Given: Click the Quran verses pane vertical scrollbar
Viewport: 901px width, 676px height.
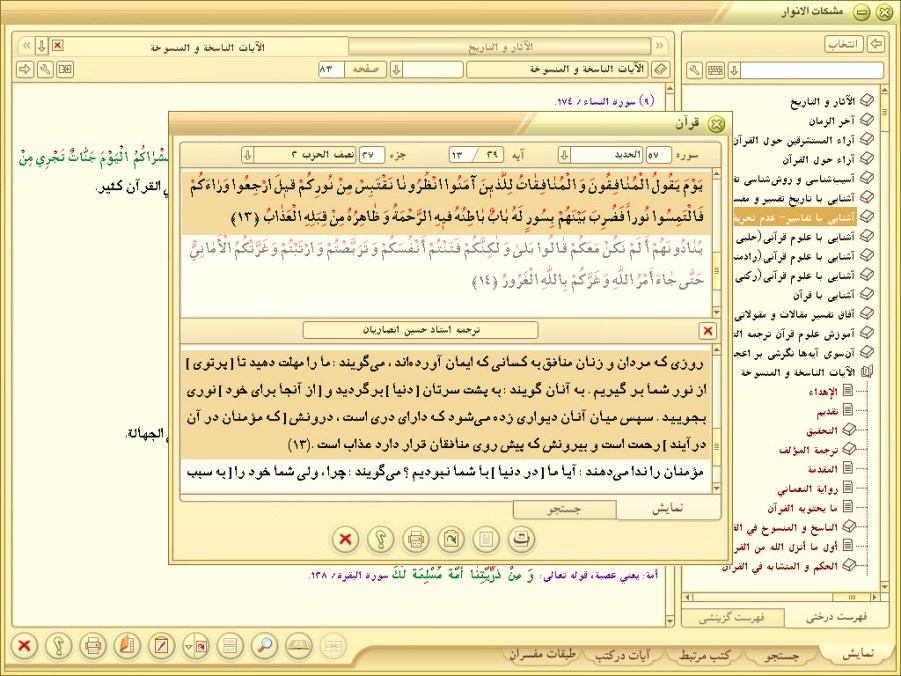Looking at the screenshot, I should click(717, 244).
